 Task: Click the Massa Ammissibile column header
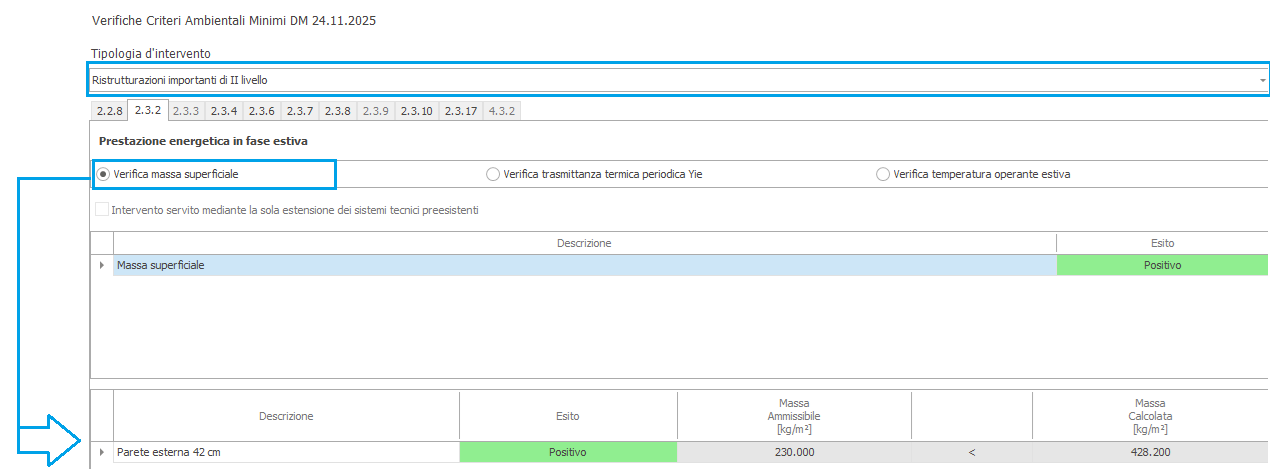[794, 415]
